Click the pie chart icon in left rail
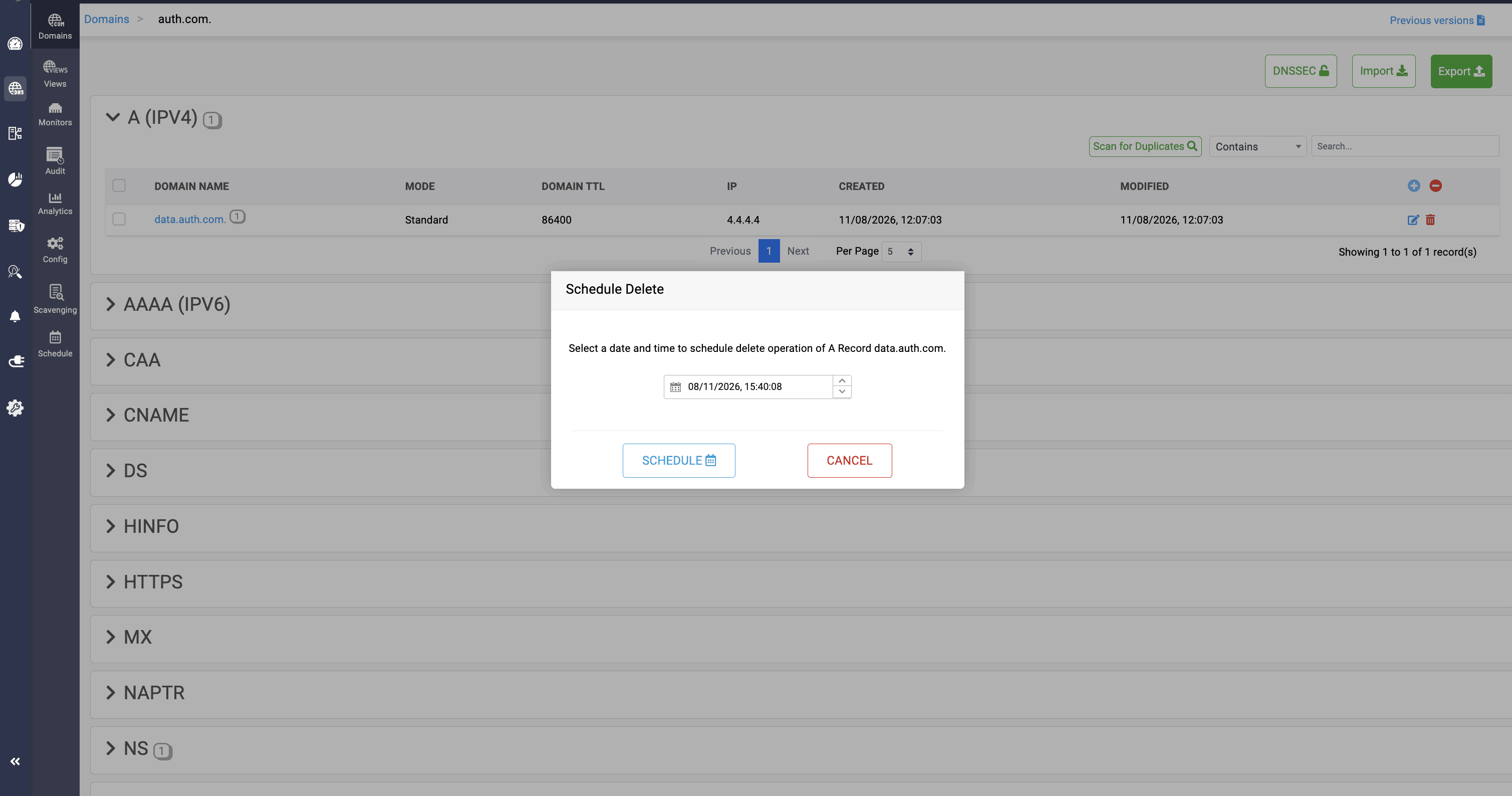Viewport: 1512px width, 796px height. (x=15, y=179)
